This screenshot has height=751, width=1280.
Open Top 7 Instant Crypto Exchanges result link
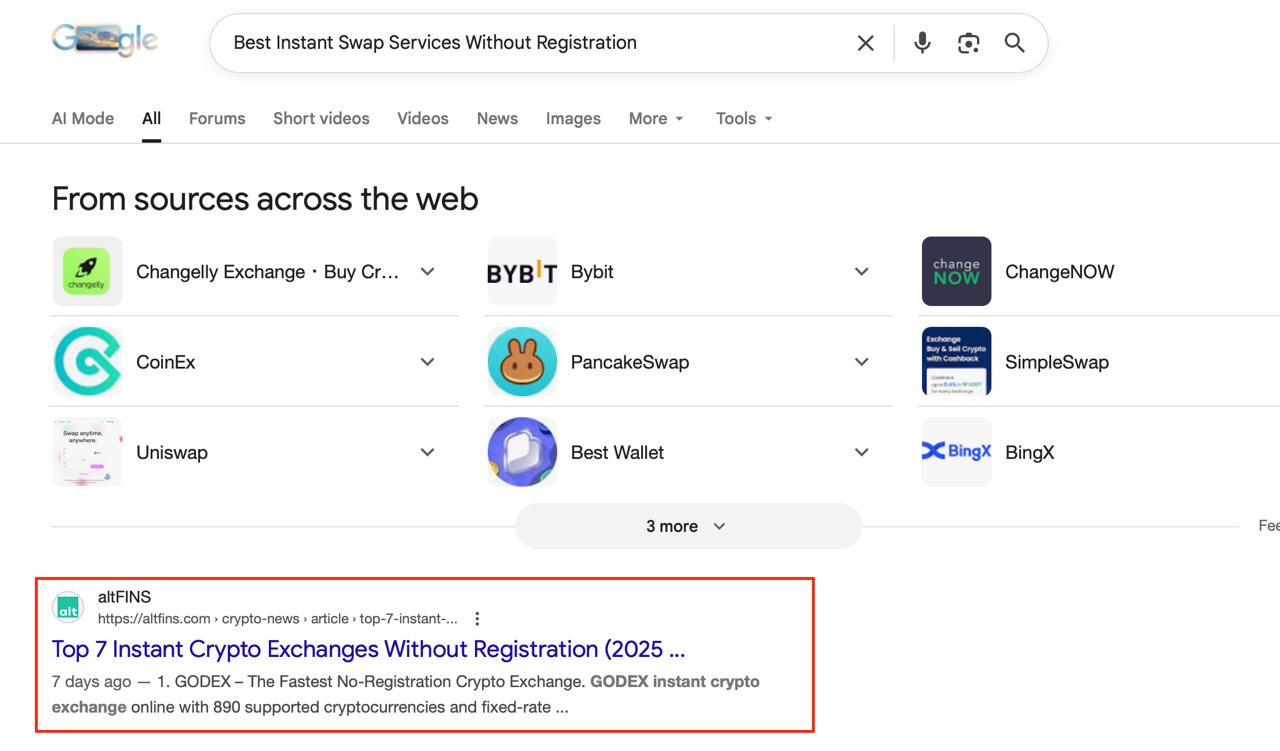[x=368, y=649]
